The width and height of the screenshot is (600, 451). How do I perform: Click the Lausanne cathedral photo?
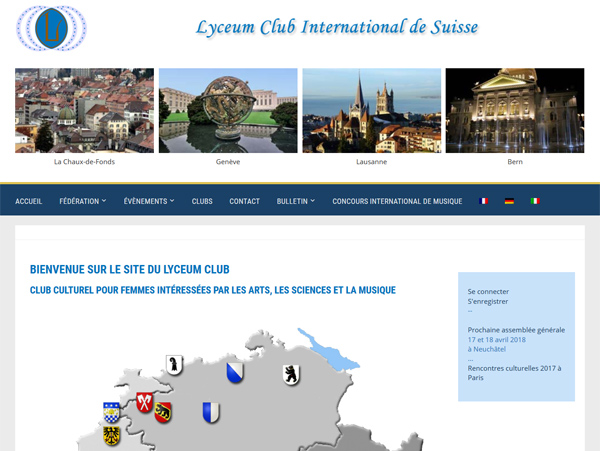click(x=372, y=111)
